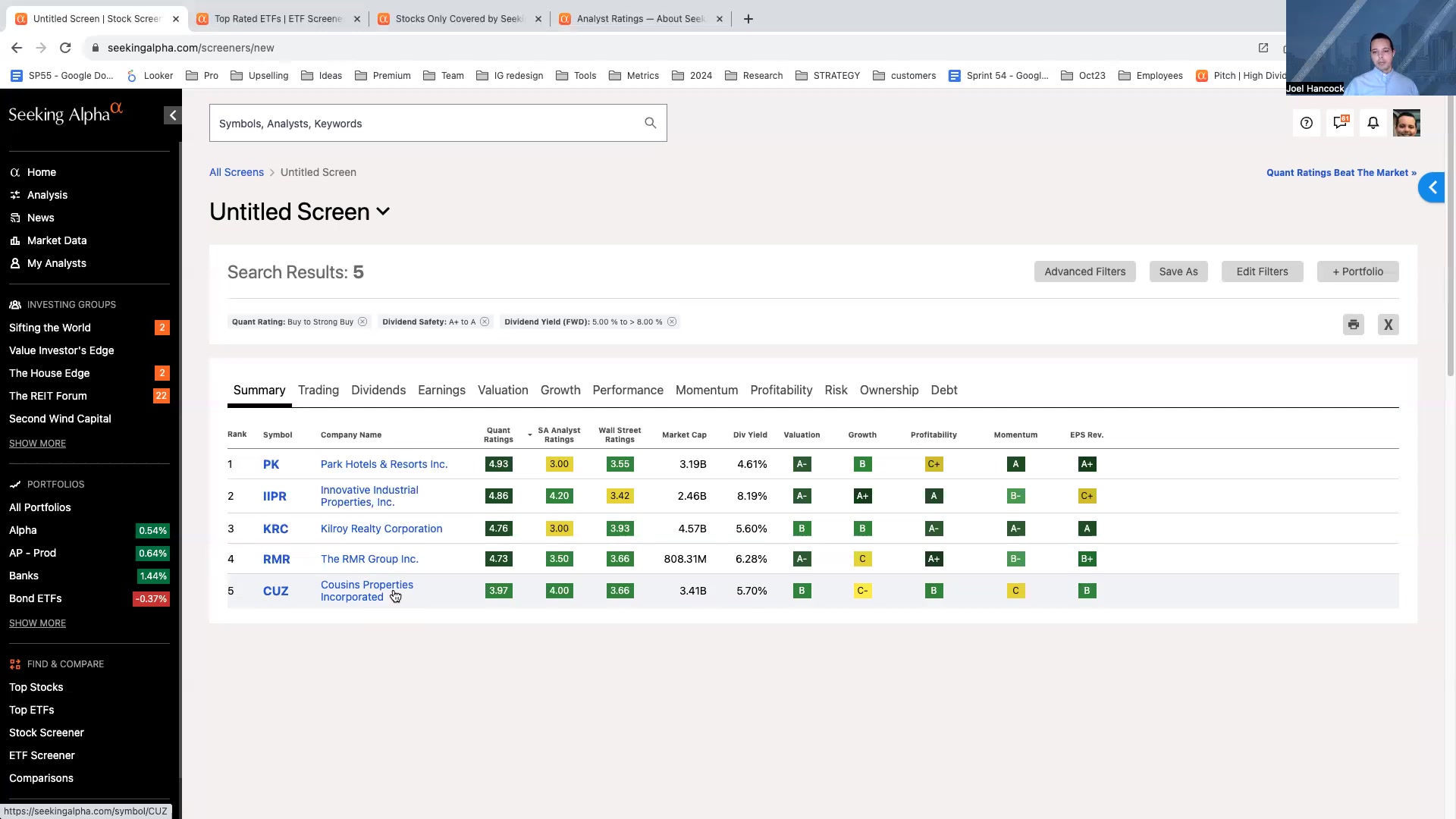Switch to the Trading tab
The height and width of the screenshot is (819, 1456).
[318, 390]
